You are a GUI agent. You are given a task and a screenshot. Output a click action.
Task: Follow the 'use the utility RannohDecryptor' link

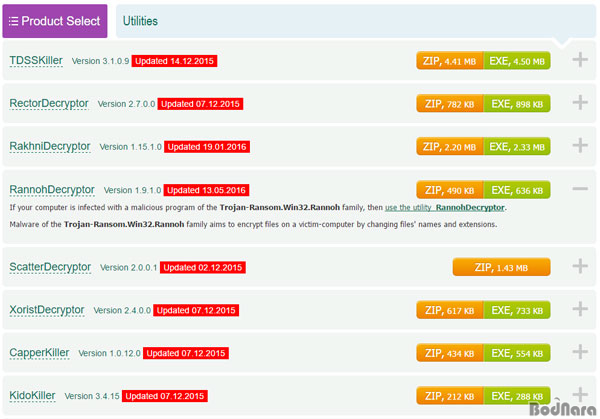click(x=445, y=207)
